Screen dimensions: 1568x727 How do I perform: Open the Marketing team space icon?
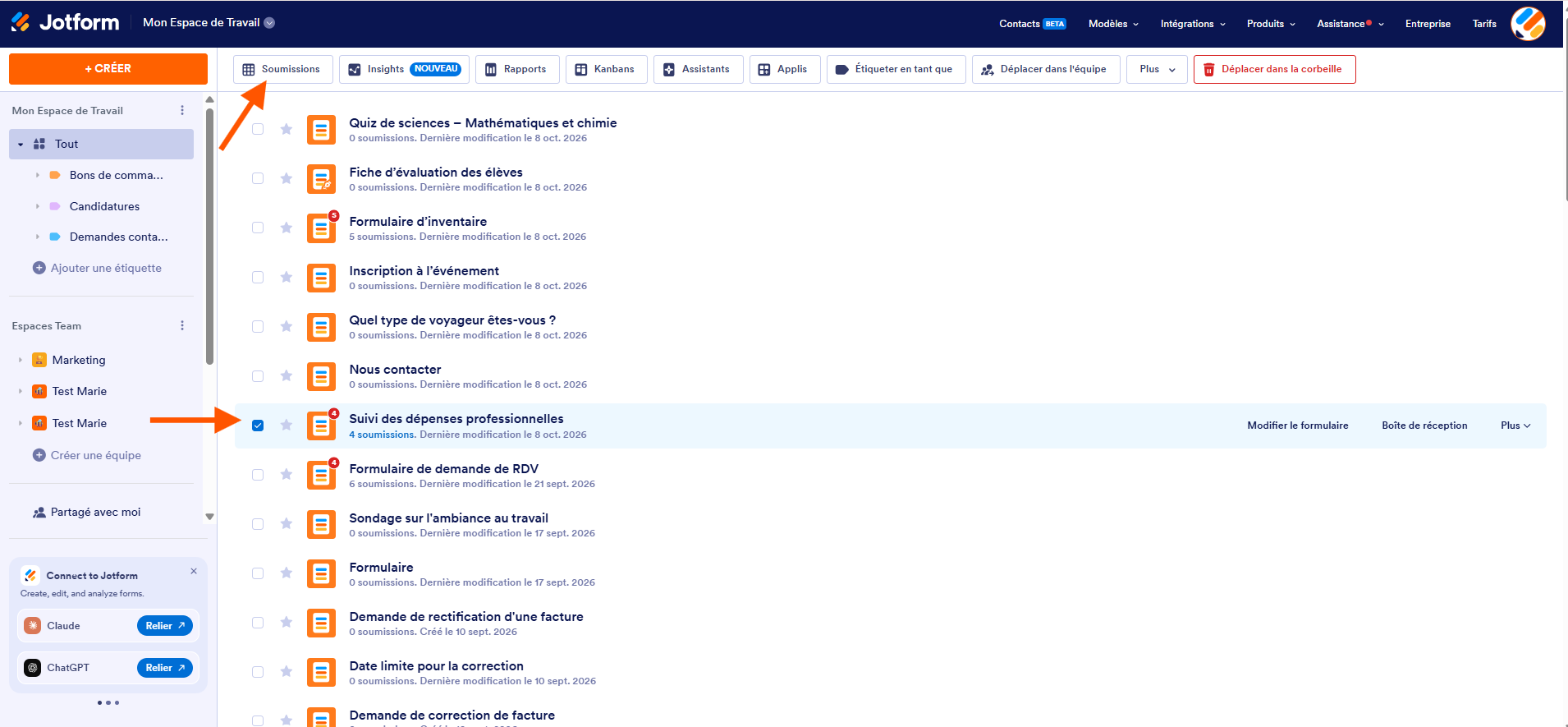coord(39,360)
